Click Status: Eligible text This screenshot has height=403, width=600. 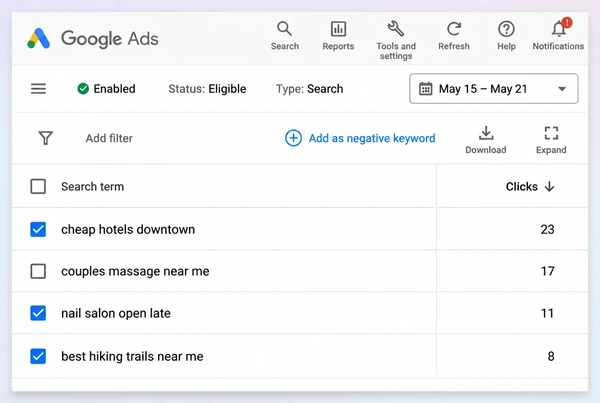coord(207,89)
